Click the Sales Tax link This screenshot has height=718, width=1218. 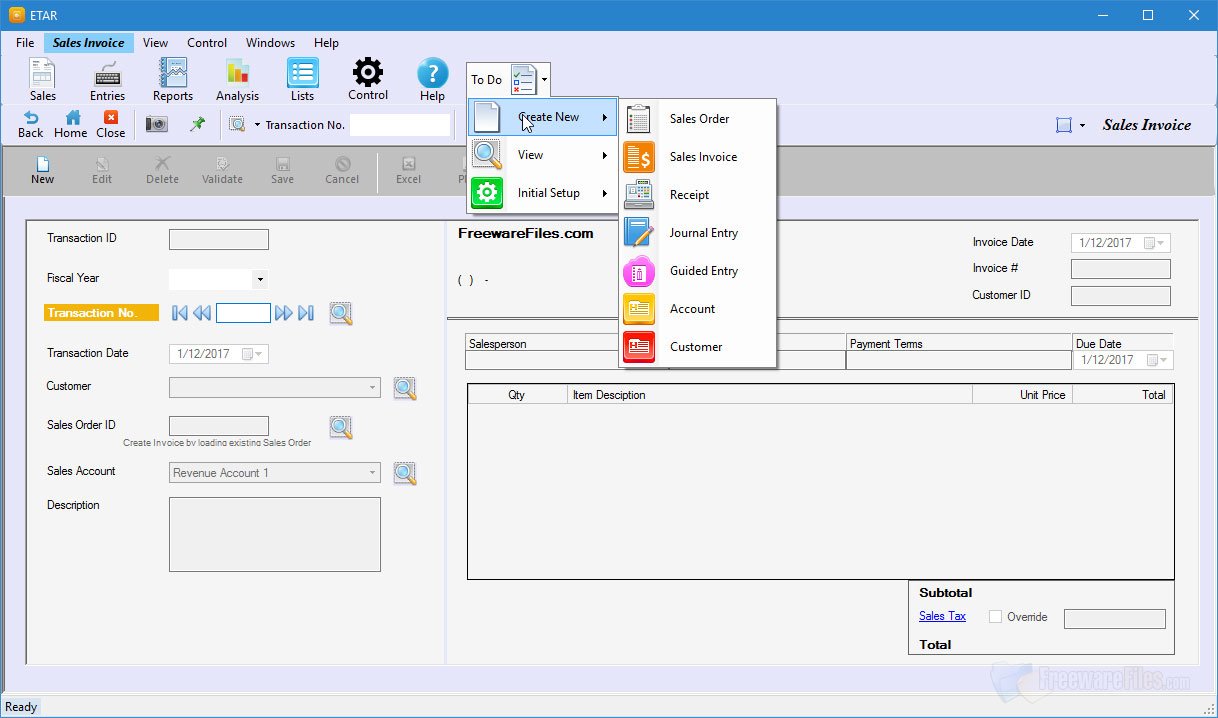(x=941, y=616)
